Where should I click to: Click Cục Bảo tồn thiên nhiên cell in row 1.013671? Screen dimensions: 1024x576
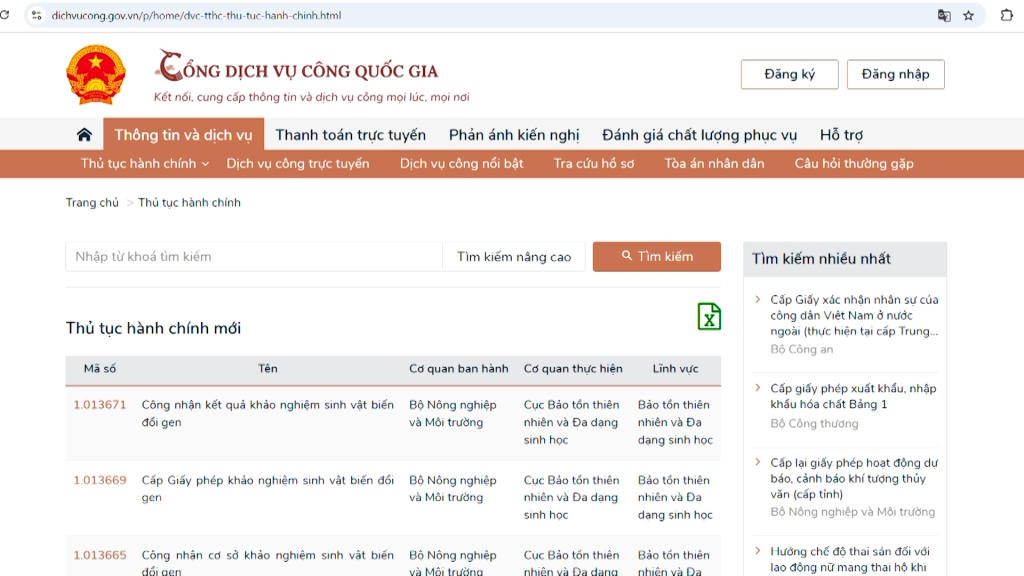click(x=571, y=423)
